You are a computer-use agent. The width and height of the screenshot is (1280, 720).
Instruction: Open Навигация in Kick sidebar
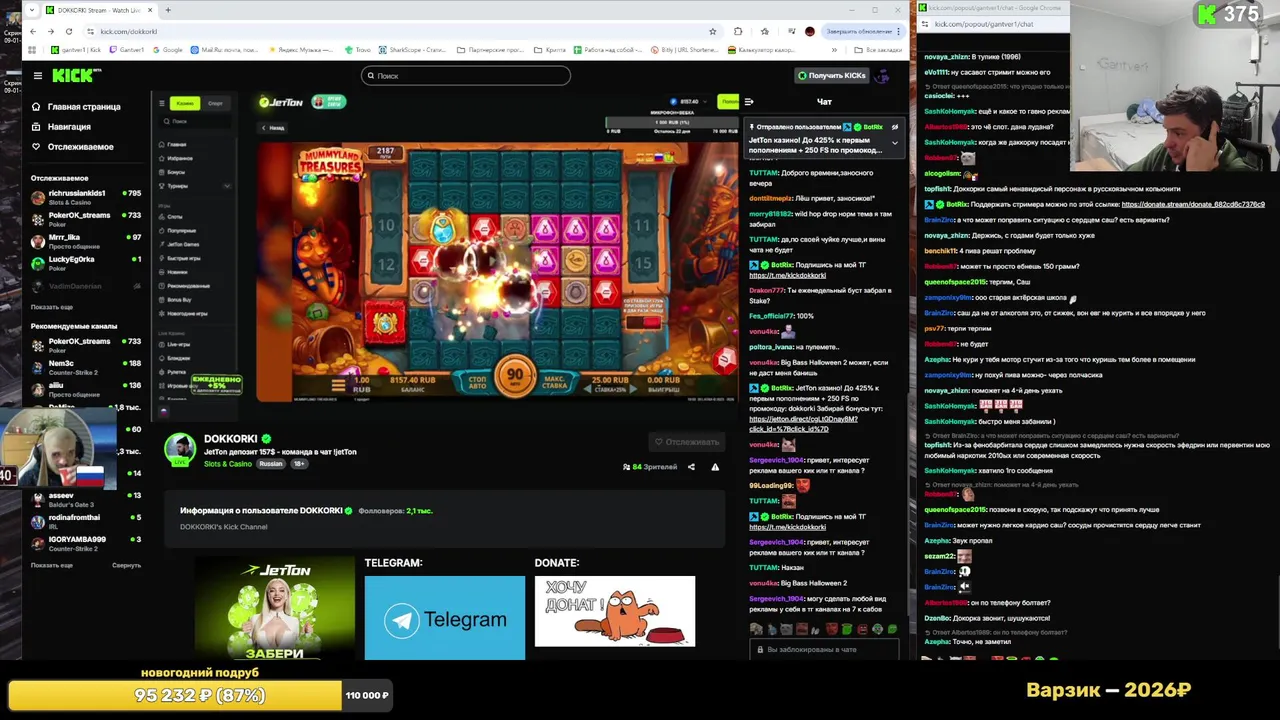pyautogui.click(x=61, y=126)
